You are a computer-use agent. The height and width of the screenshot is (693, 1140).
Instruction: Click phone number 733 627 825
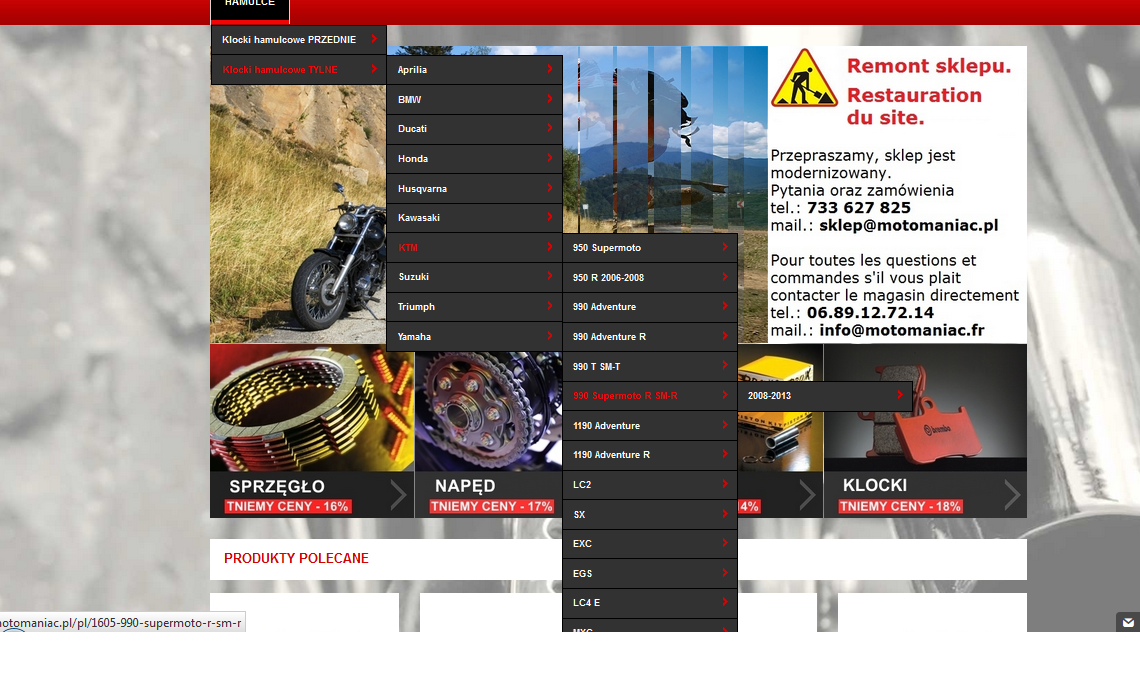point(859,208)
